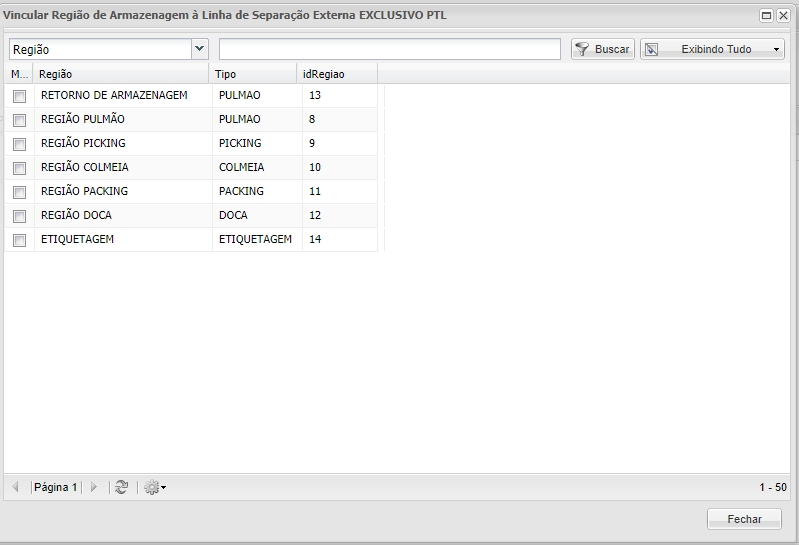
Task: Click idRegiao value 10
Action: [340, 167]
